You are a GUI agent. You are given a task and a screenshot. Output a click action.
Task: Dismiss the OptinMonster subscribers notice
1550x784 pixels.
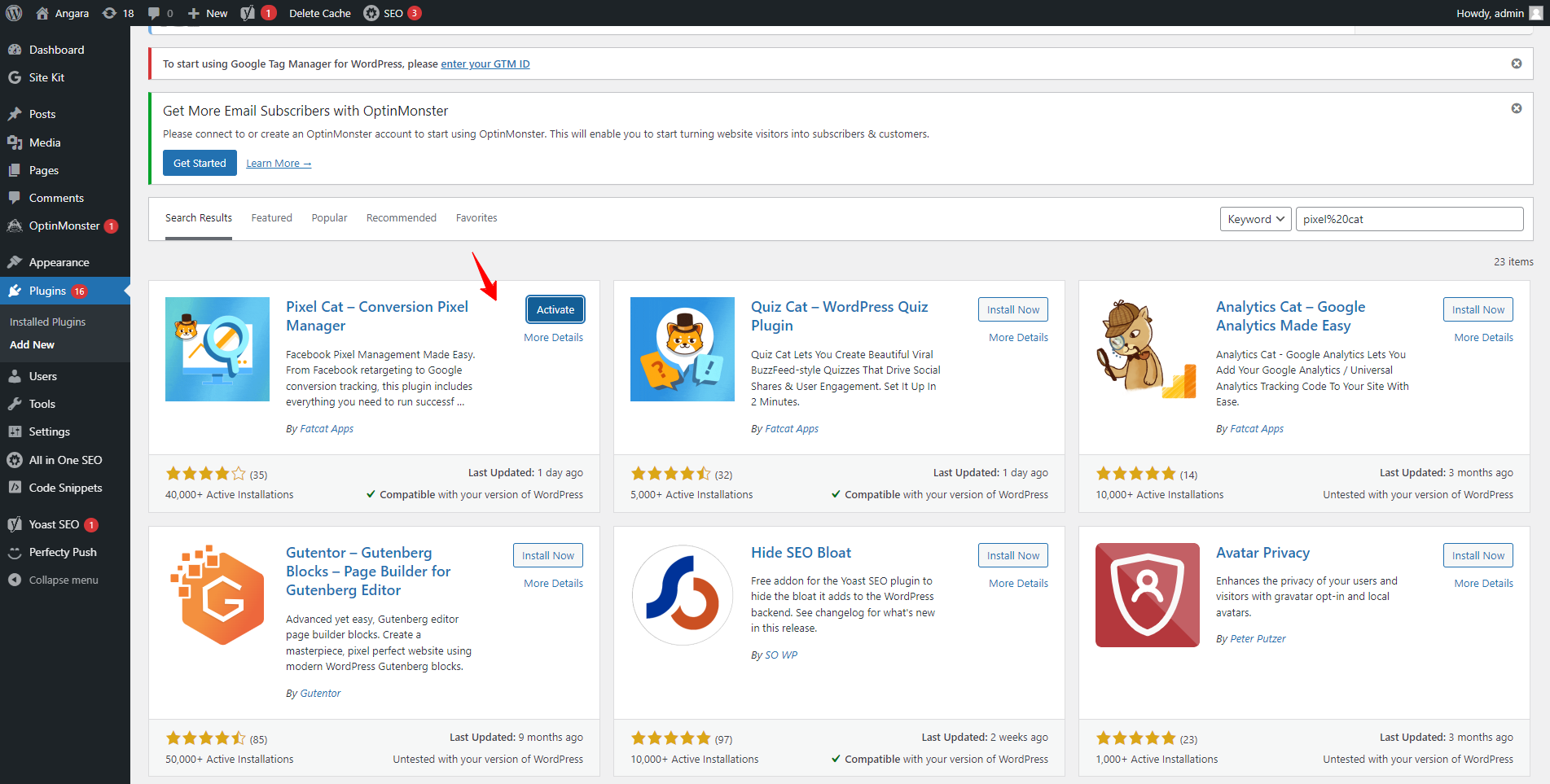tap(1517, 108)
